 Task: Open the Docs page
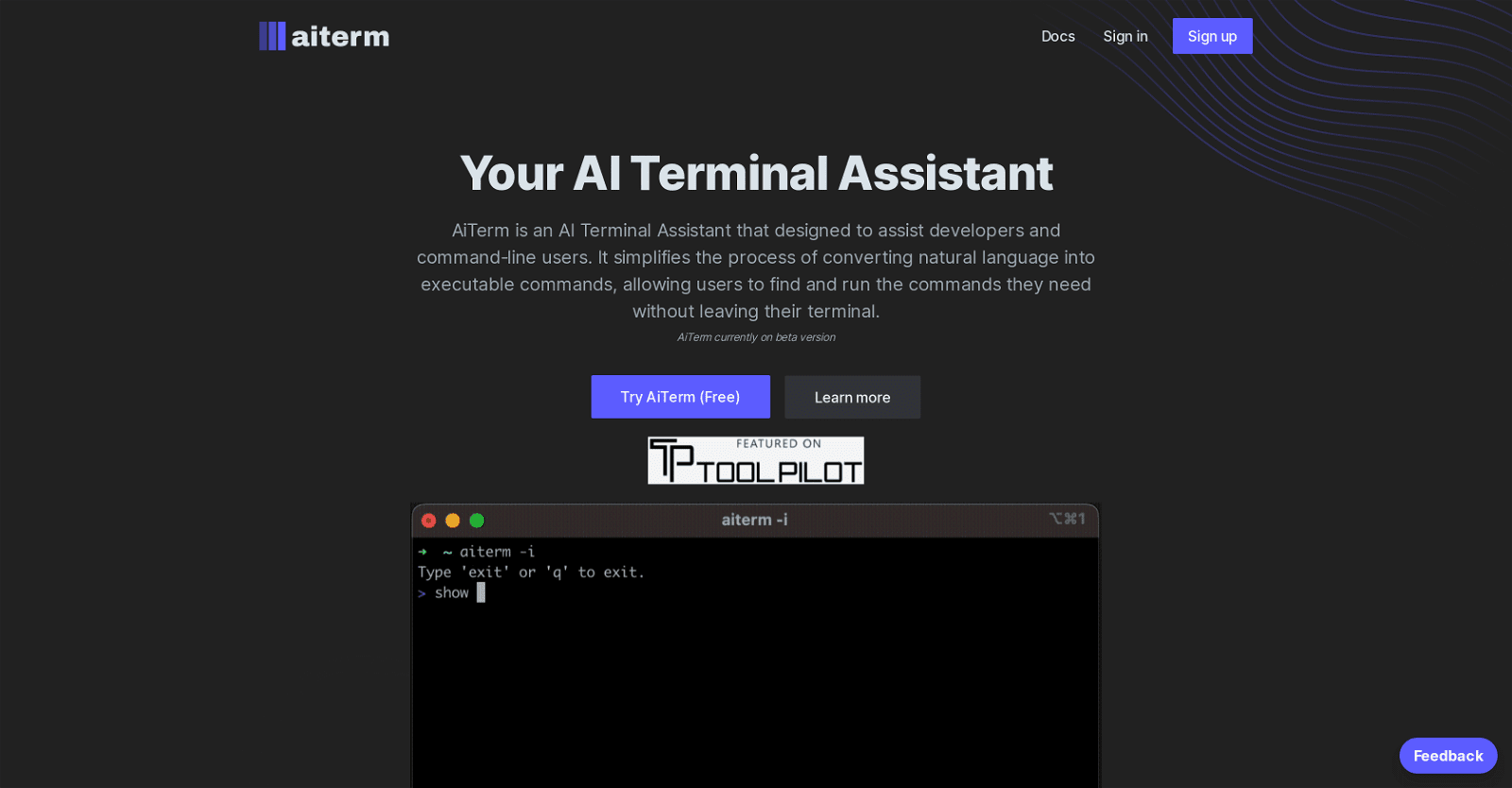pos(1057,36)
